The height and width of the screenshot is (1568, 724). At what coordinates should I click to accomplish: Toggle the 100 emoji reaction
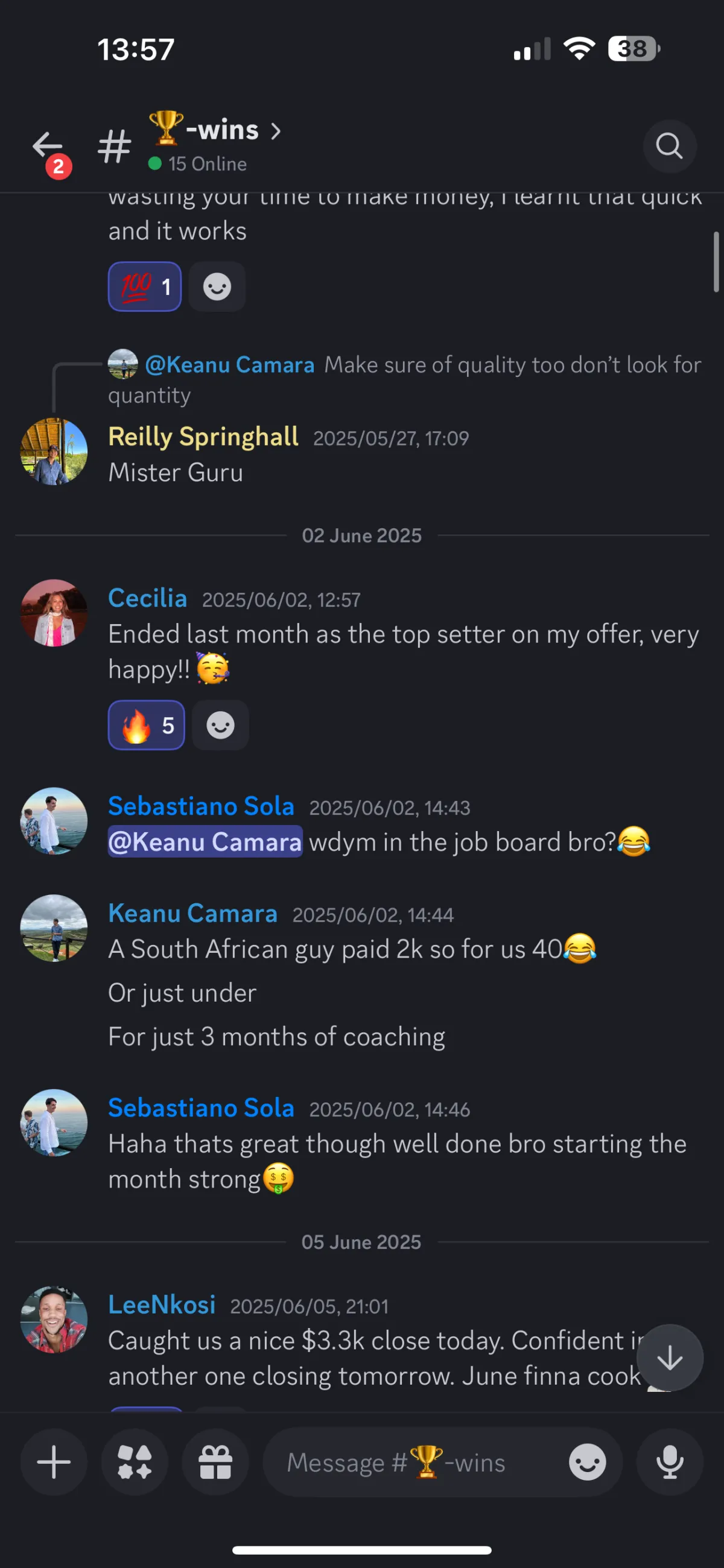point(145,286)
